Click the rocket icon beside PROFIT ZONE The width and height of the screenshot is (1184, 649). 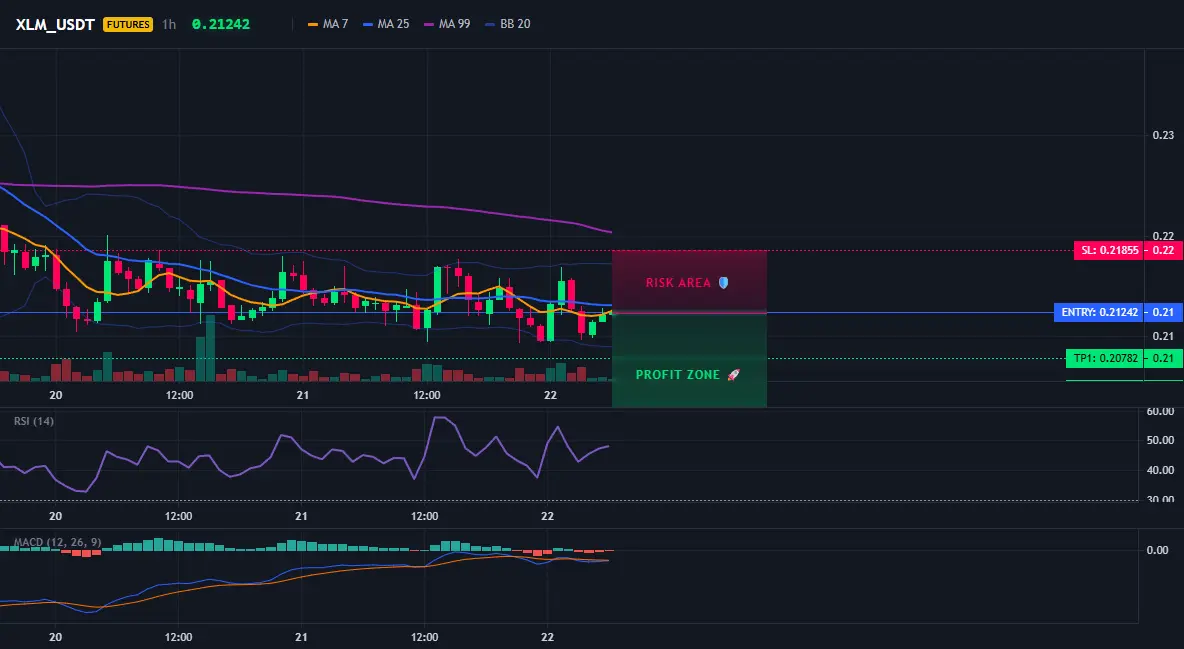[x=733, y=375]
